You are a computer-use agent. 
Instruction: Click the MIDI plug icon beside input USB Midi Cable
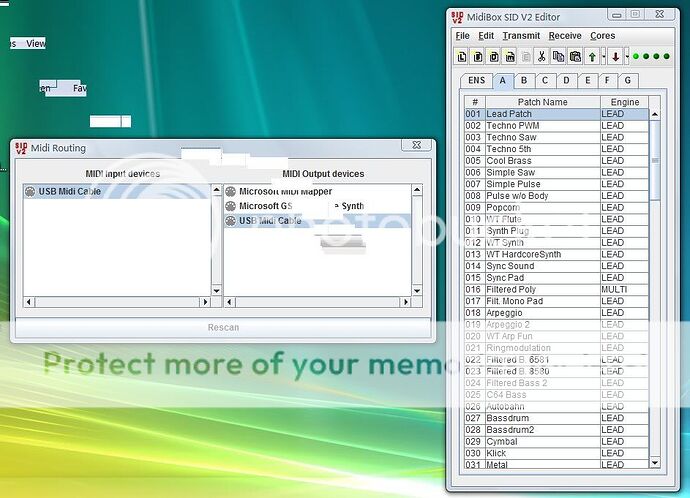30,191
